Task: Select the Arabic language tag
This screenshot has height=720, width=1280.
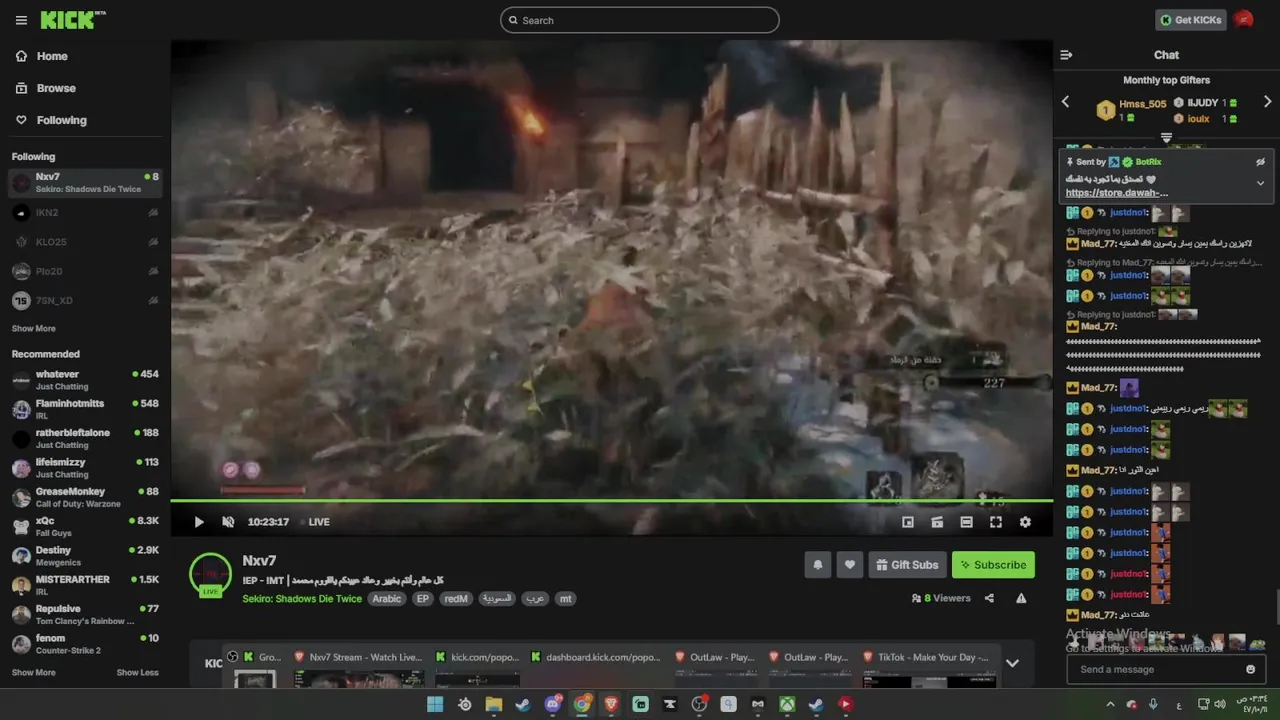Action: [x=387, y=599]
